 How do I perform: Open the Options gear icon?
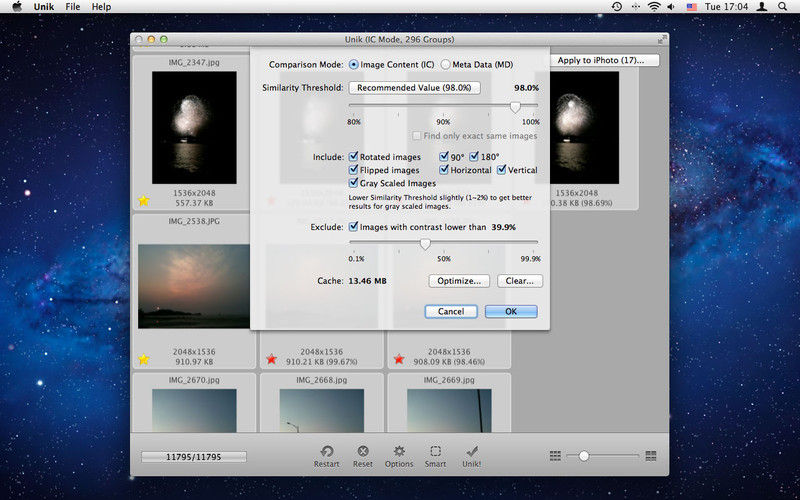coord(399,451)
